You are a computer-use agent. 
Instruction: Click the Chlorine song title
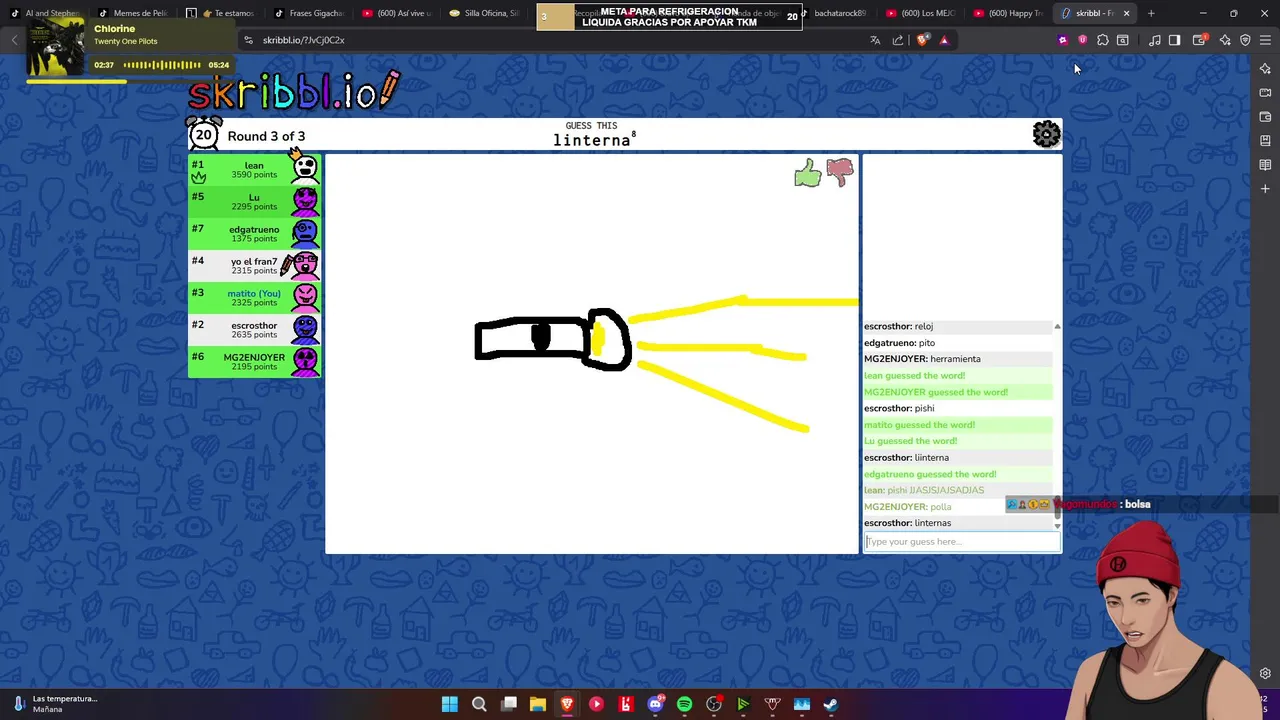pos(114,29)
